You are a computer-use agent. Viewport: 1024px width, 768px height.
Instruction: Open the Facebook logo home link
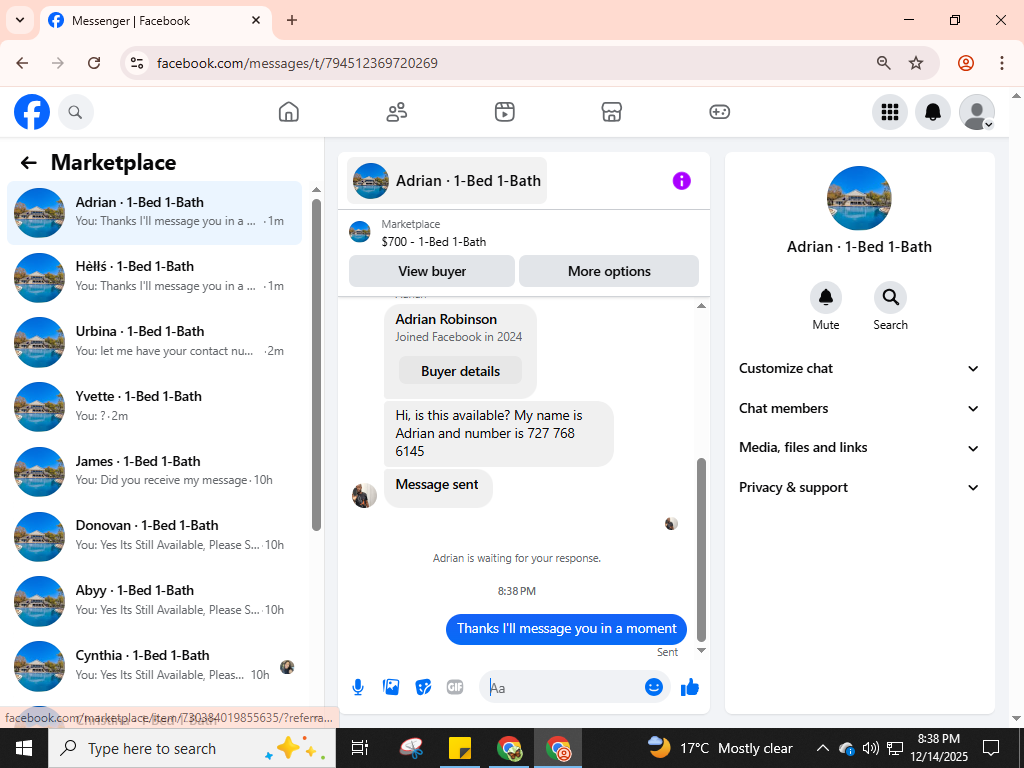coord(32,112)
